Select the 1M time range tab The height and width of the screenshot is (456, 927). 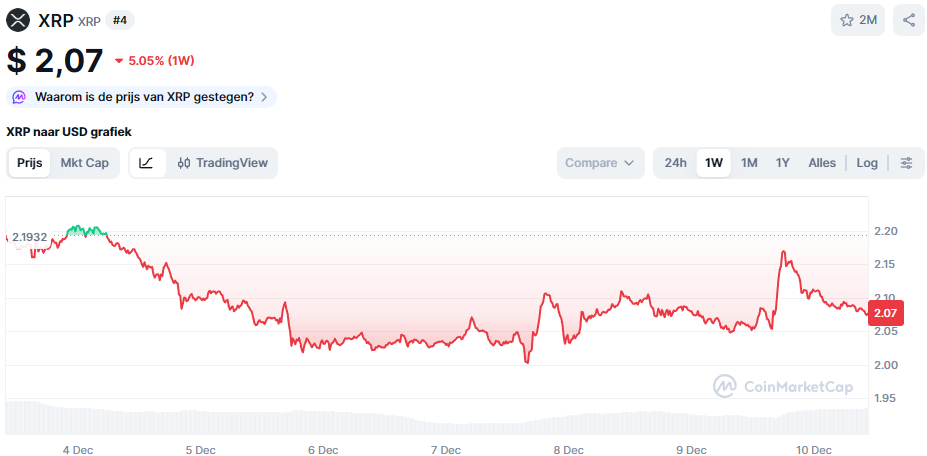coord(749,163)
